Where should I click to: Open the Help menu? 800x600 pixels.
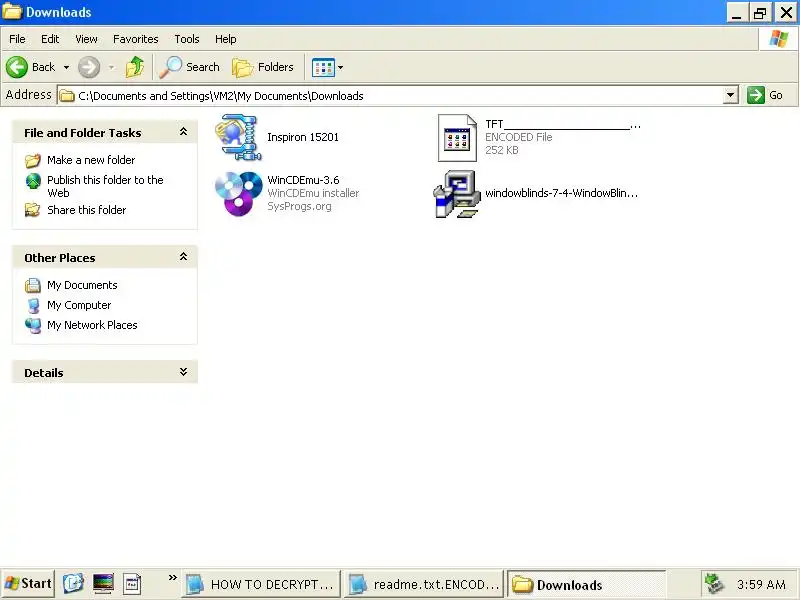pyautogui.click(x=226, y=39)
